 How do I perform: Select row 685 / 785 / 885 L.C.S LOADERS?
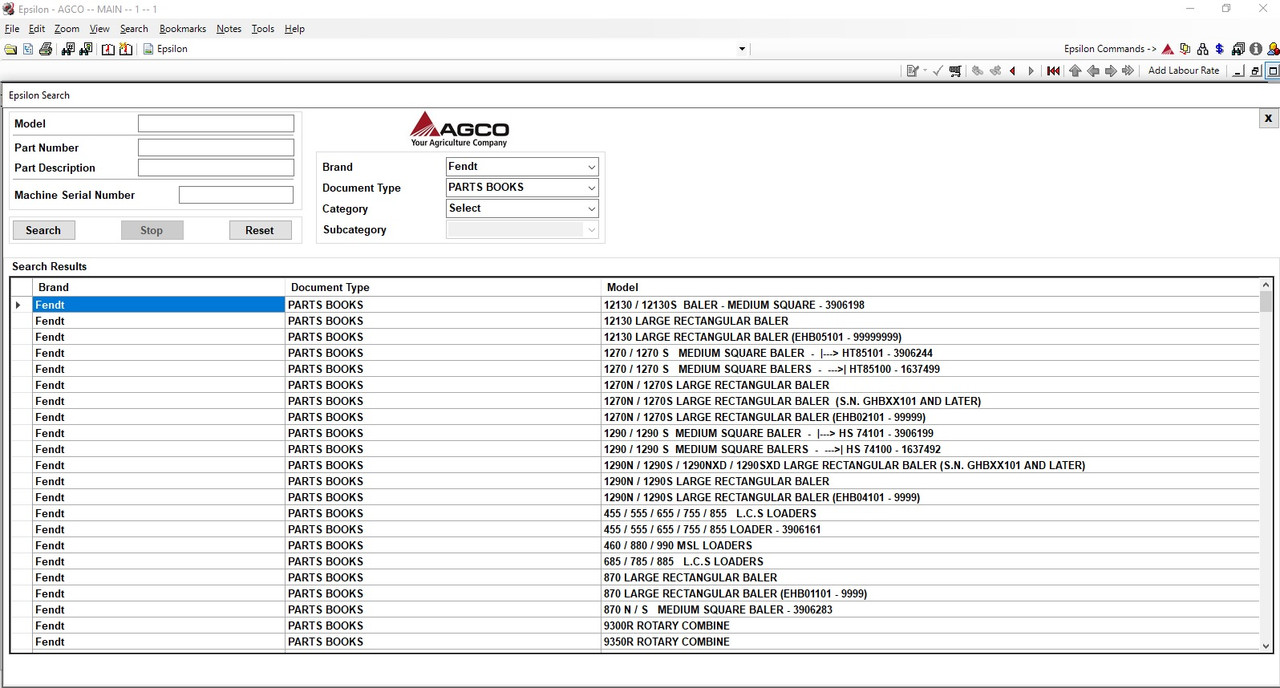636,562
